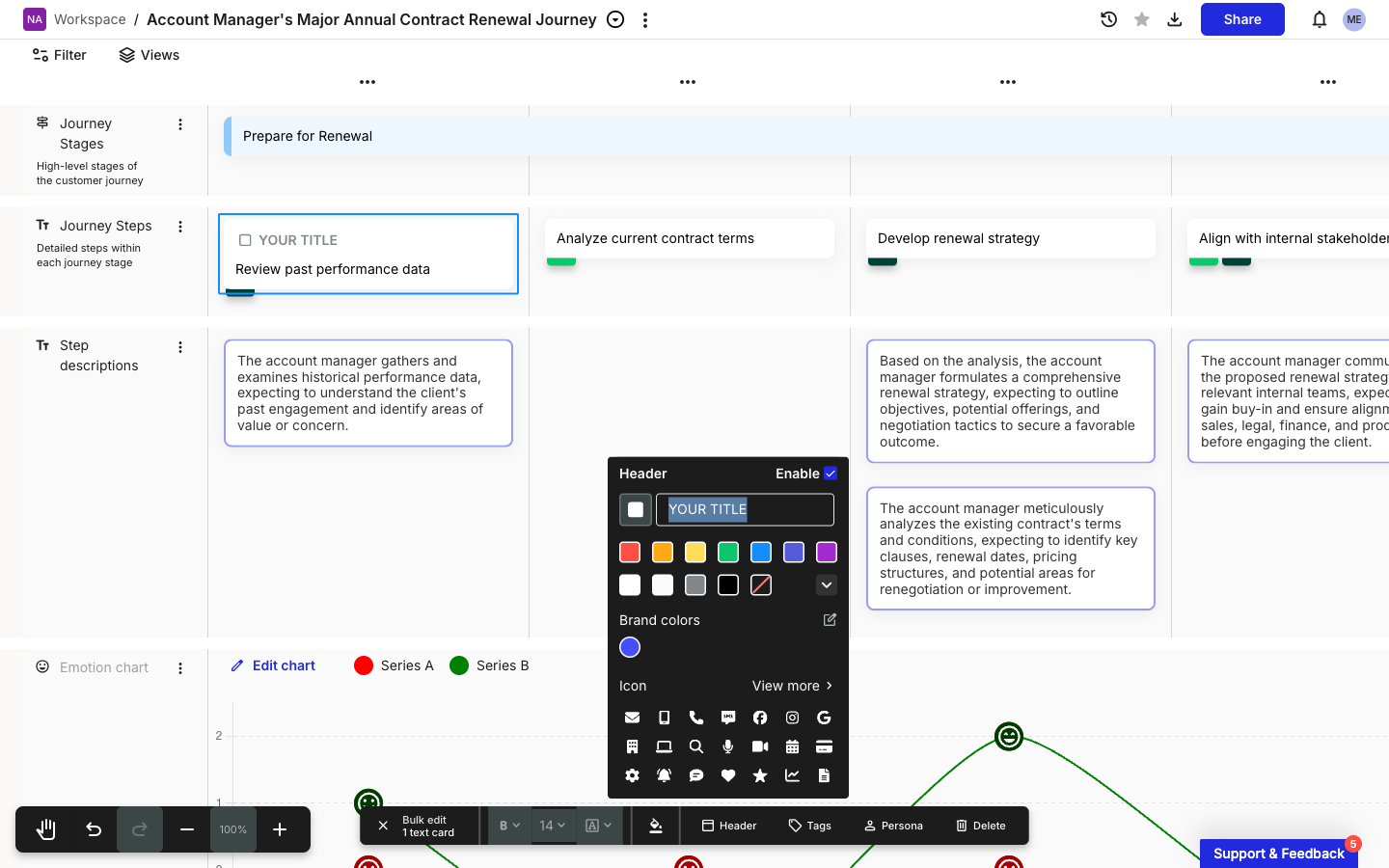Pick the star icon in the Icon grid

760,775
